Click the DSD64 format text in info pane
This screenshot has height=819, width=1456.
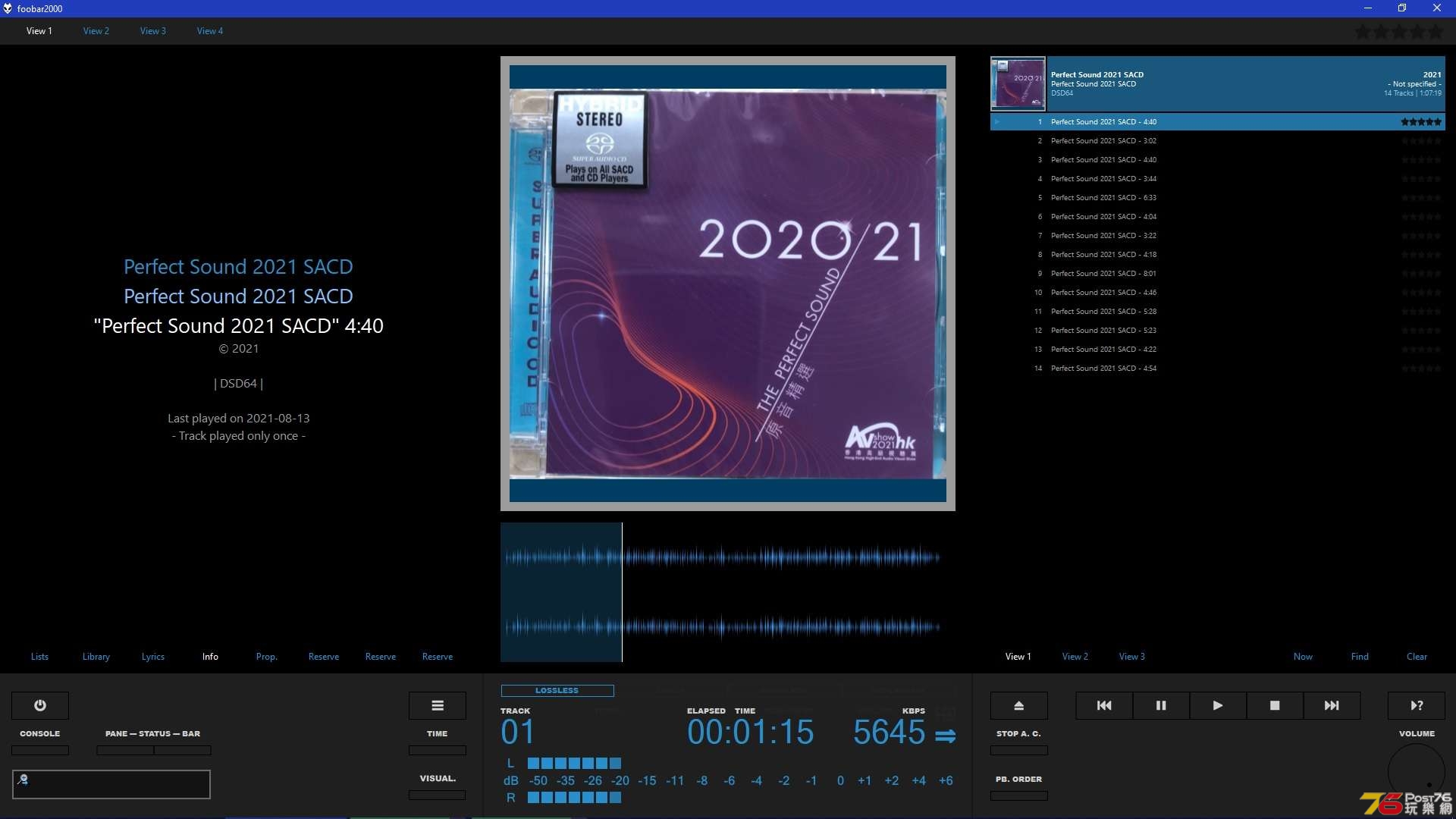point(238,384)
